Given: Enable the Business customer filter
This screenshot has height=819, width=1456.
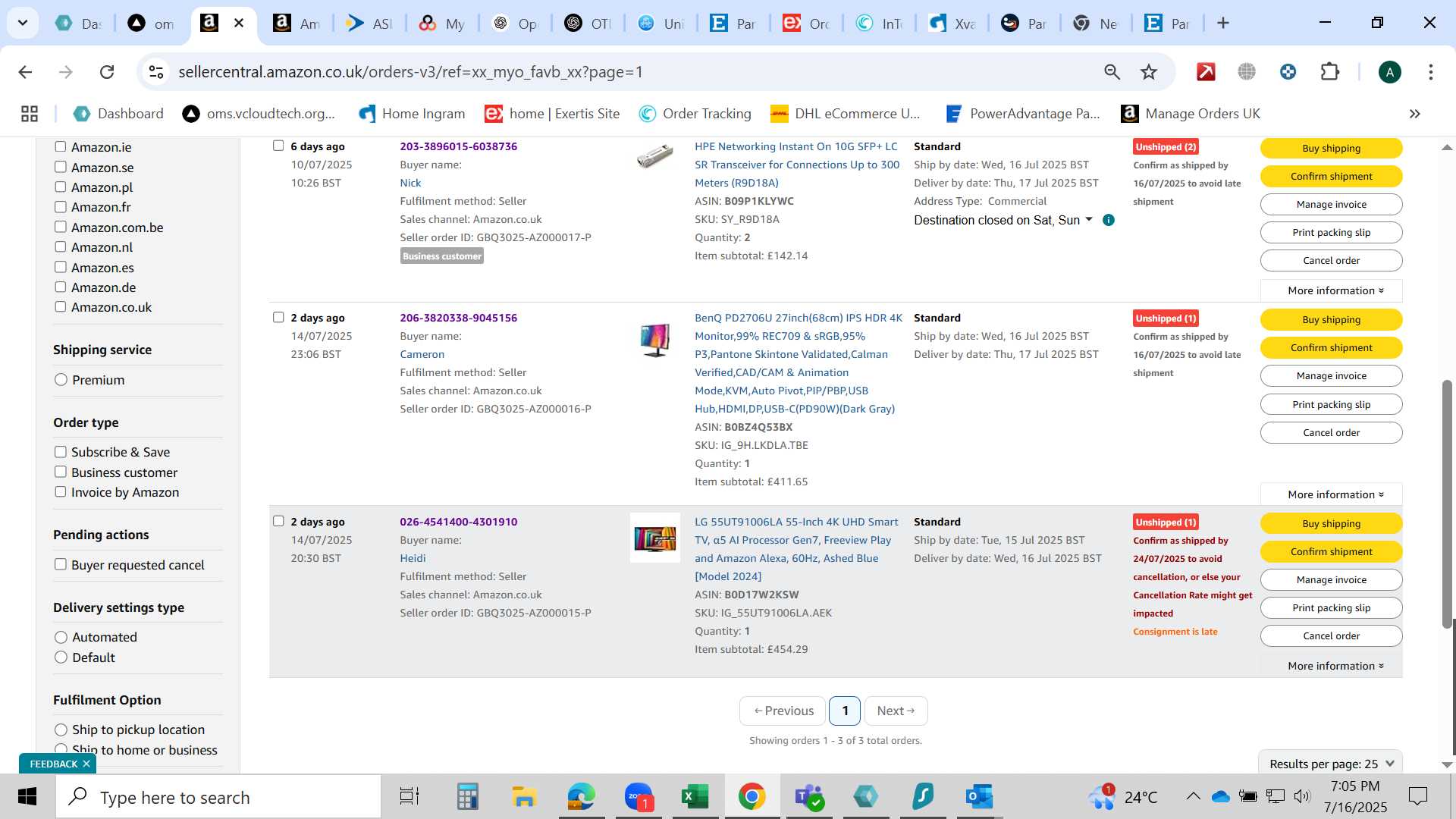Looking at the screenshot, I should point(61,472).
